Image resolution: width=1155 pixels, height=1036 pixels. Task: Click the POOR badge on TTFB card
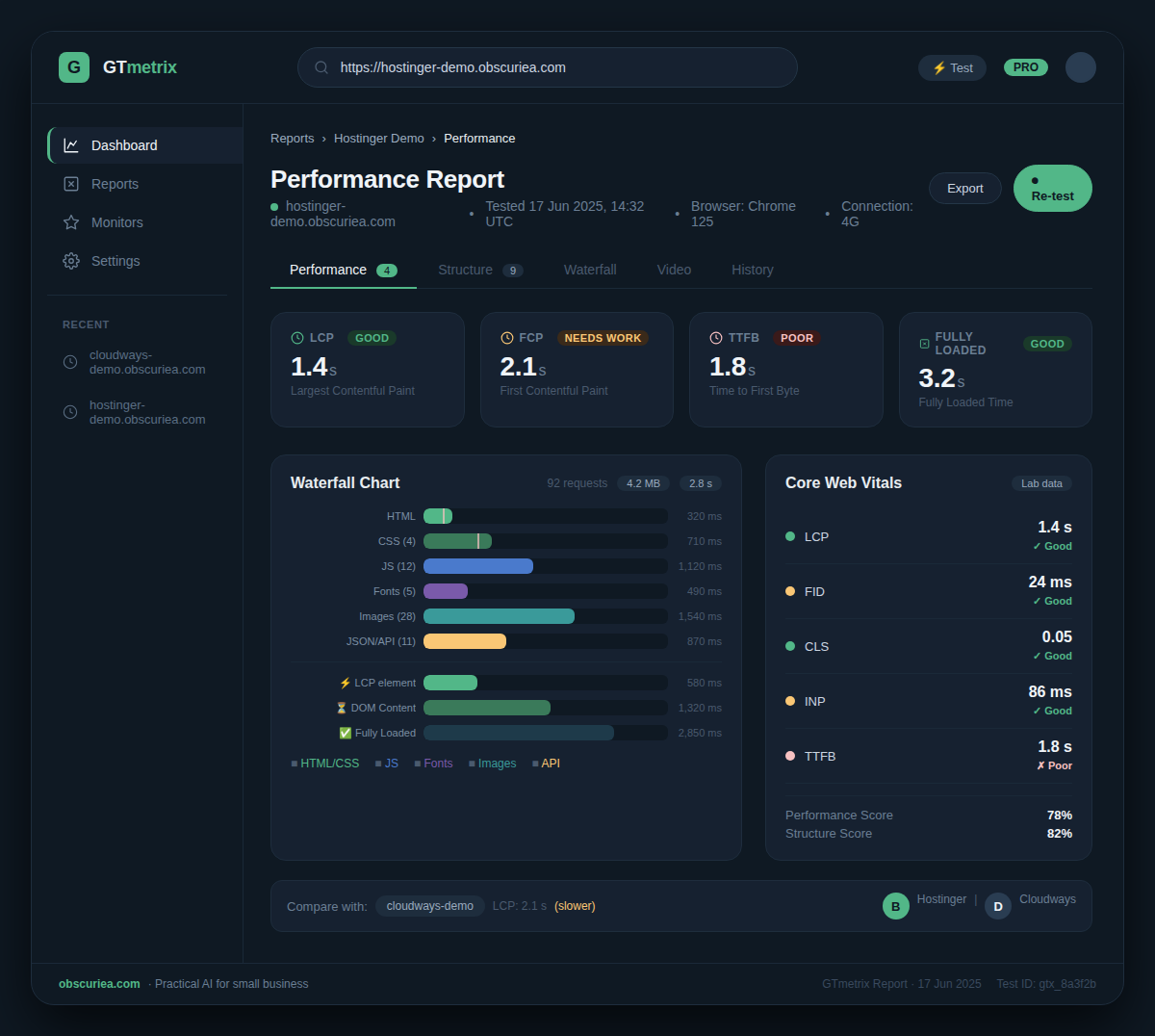[x=797, y=338]
